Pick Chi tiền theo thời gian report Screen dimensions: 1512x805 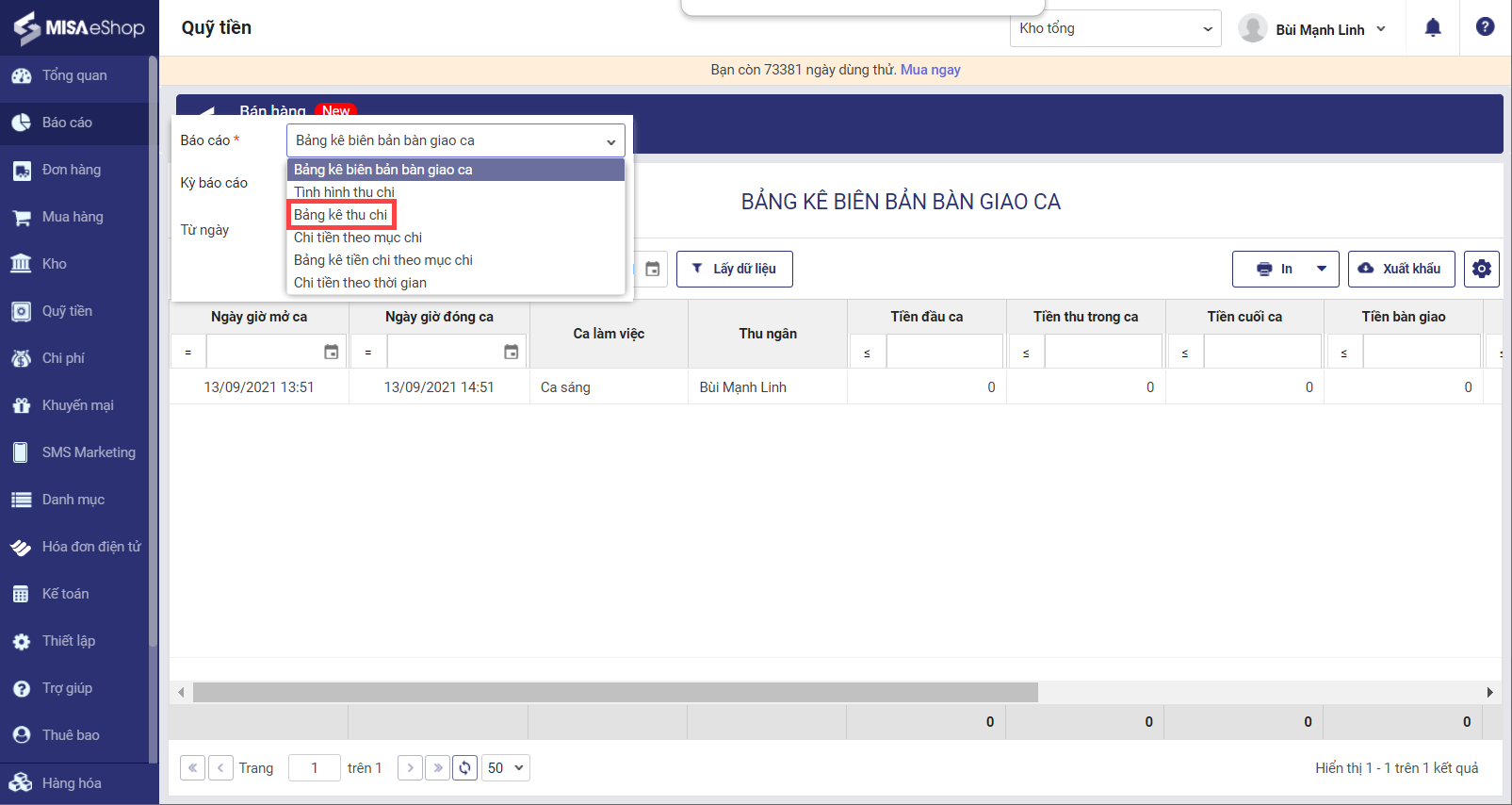click(456, 283)
